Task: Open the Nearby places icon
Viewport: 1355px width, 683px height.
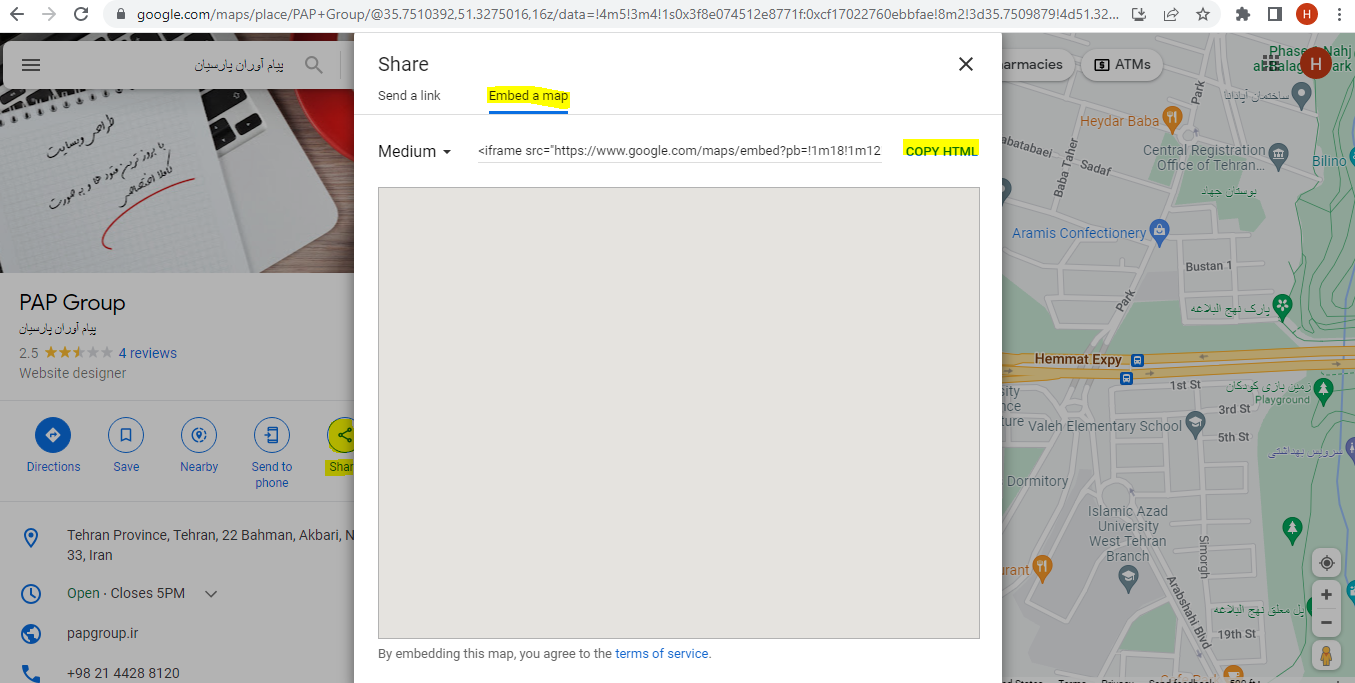Action: point(199,435)
